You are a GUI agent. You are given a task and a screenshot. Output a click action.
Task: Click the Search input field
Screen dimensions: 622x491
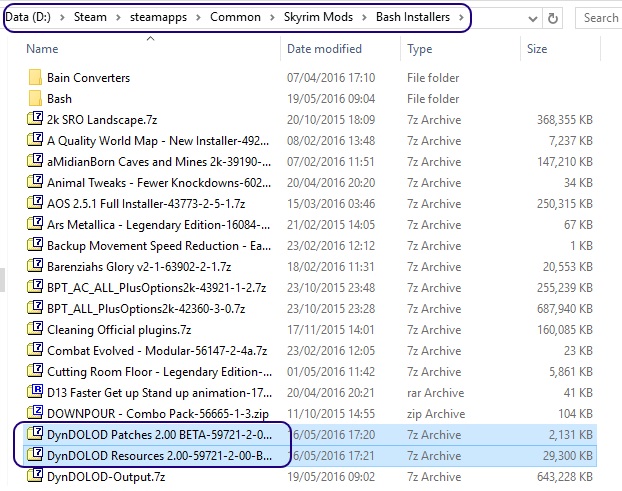pyautogui.click(x=599, y=18)
